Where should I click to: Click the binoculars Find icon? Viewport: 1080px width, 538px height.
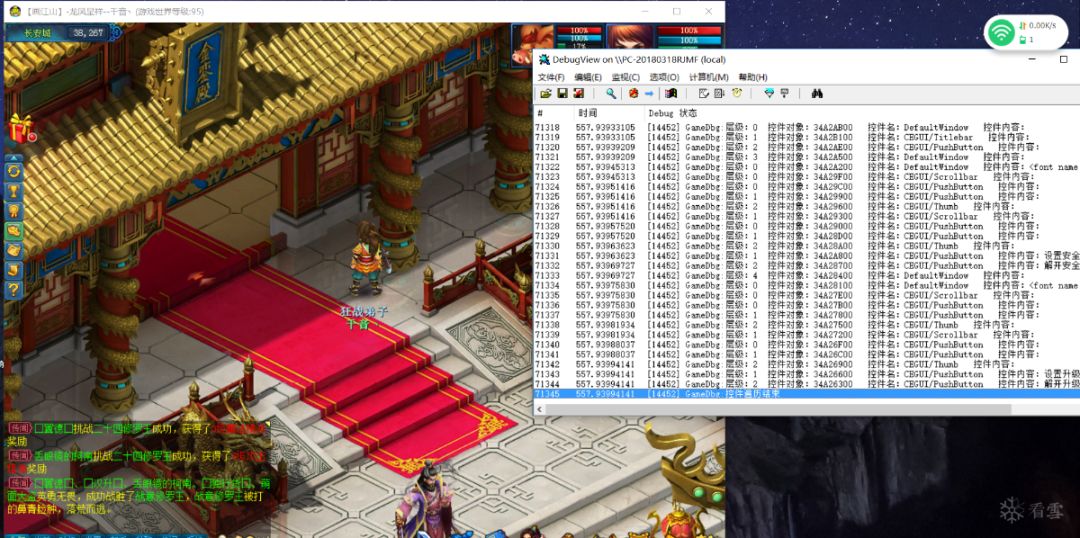pyautogui.click(x=818, y=94)
